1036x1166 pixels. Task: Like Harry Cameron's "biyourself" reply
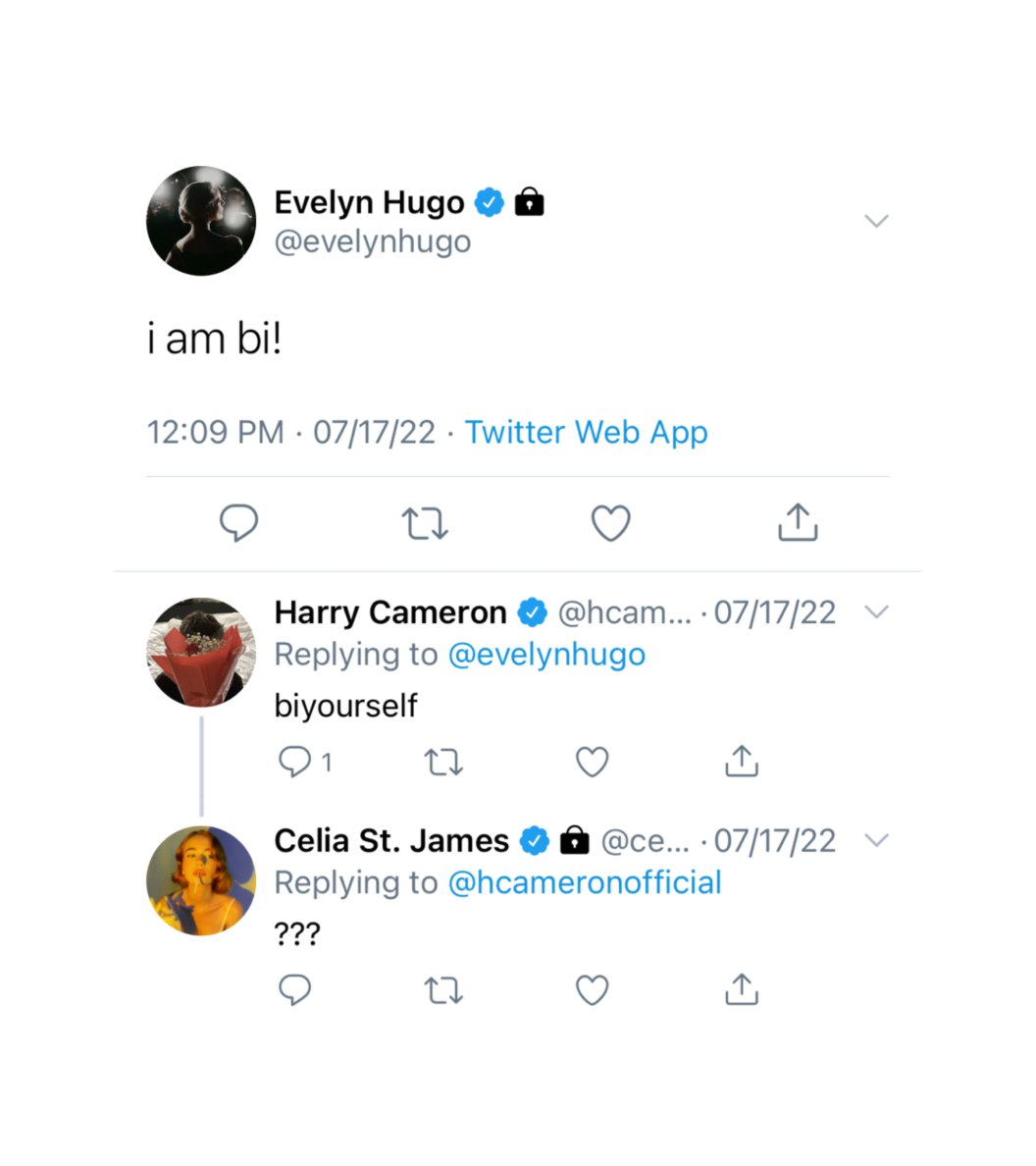pyautogui.click(x=593, y=763)
